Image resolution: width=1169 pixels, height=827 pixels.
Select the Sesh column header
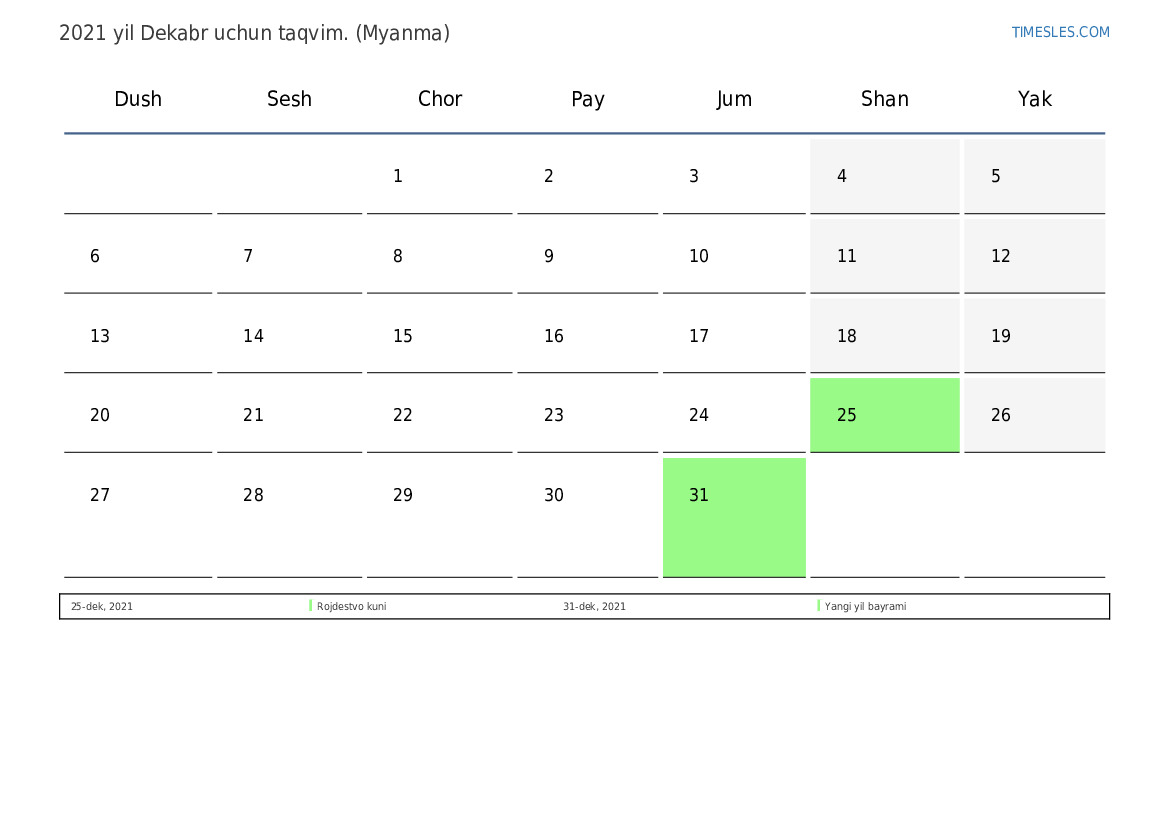pos(289,99)
